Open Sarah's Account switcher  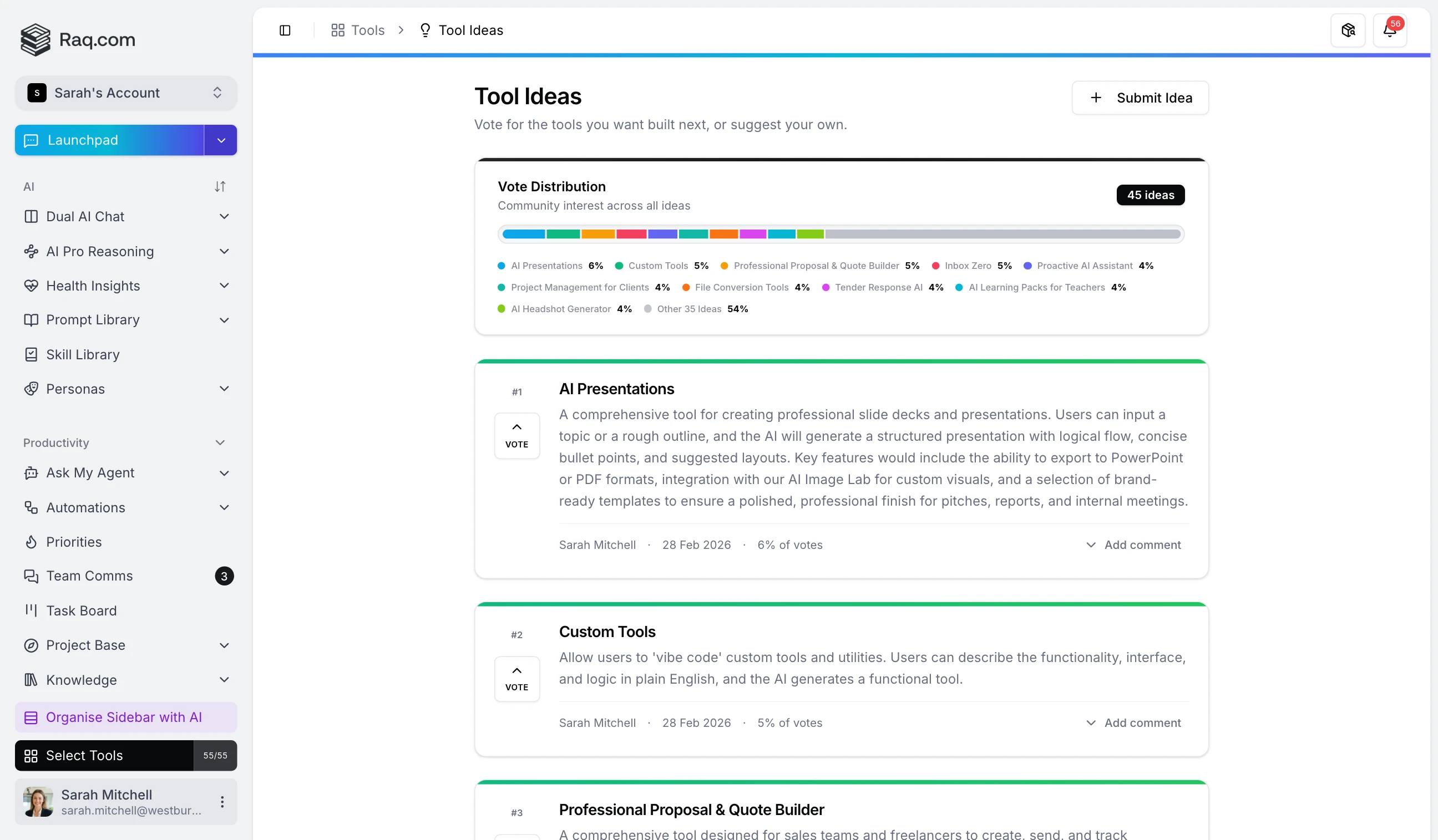[125, 93]
